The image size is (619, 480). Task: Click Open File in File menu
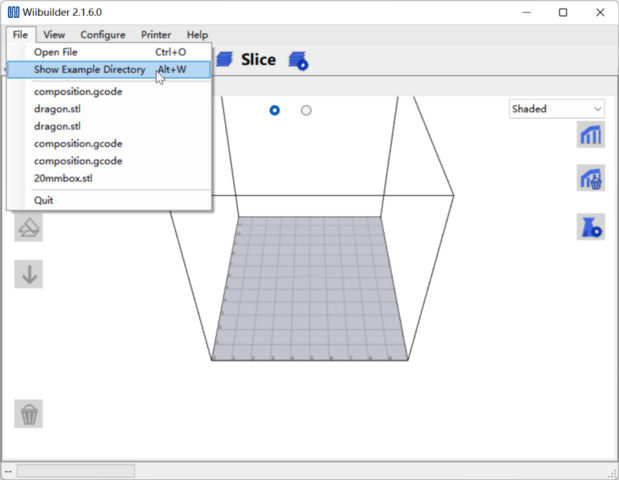tap(56, 52)
